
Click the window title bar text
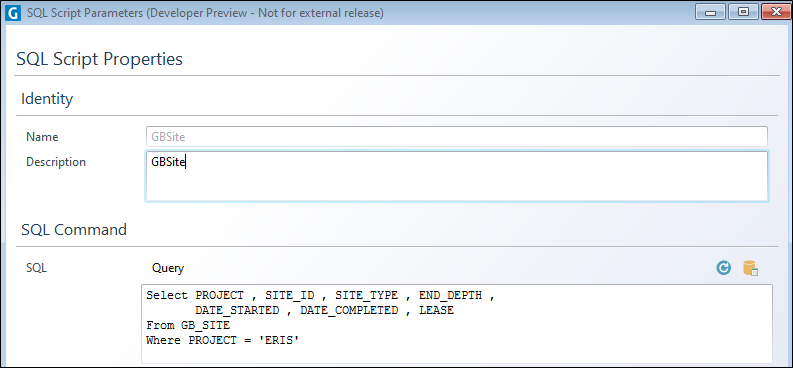click(205, 13)
